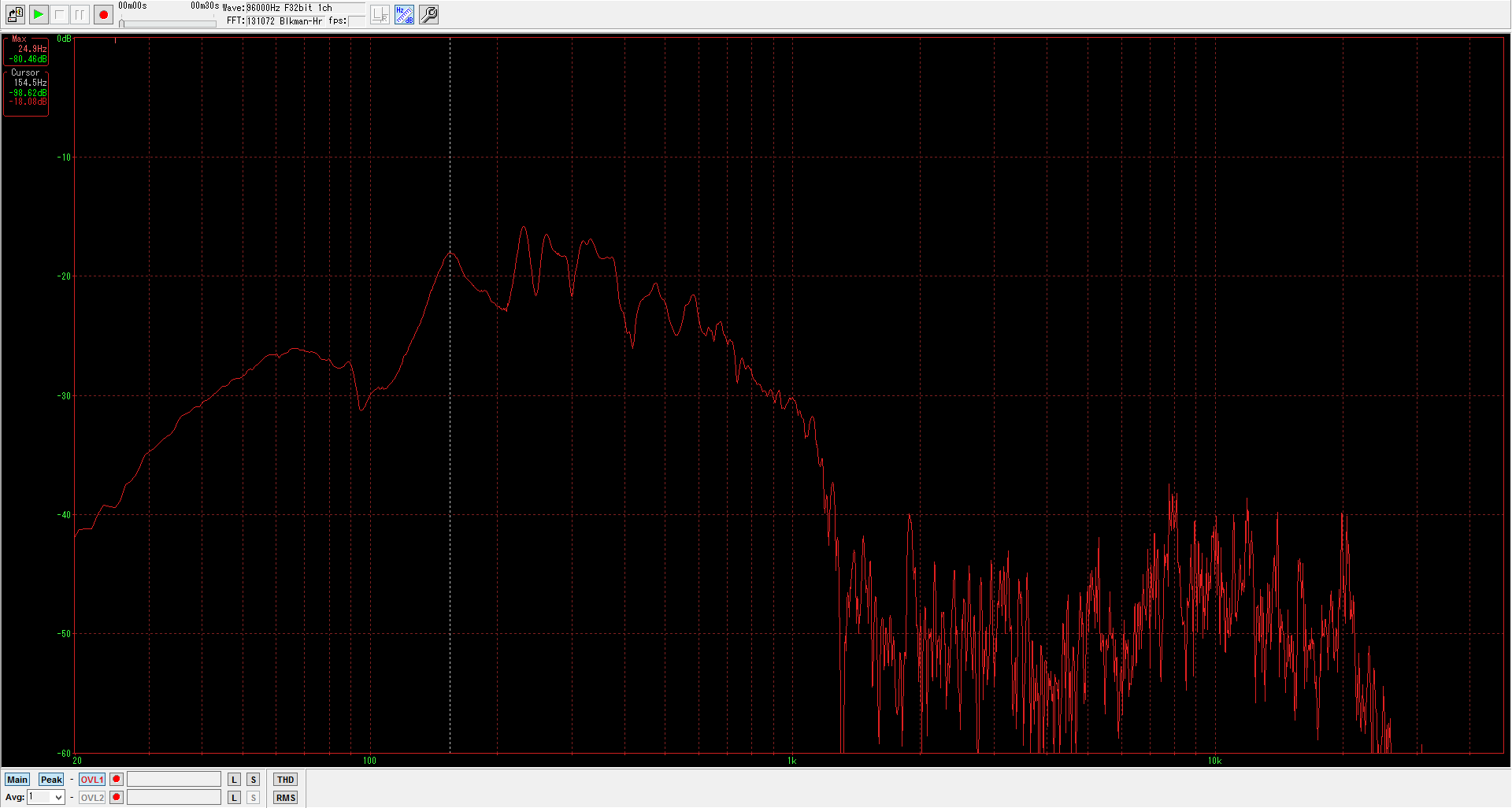Toggle the L/R channel display icon
1512x808 pixels.
tap(380, 14)
